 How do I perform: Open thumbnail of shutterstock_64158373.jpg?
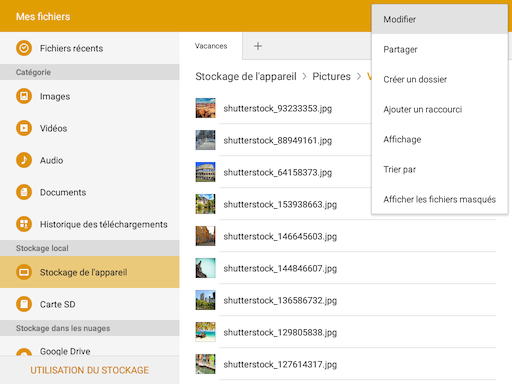click(x=205, y=172)
